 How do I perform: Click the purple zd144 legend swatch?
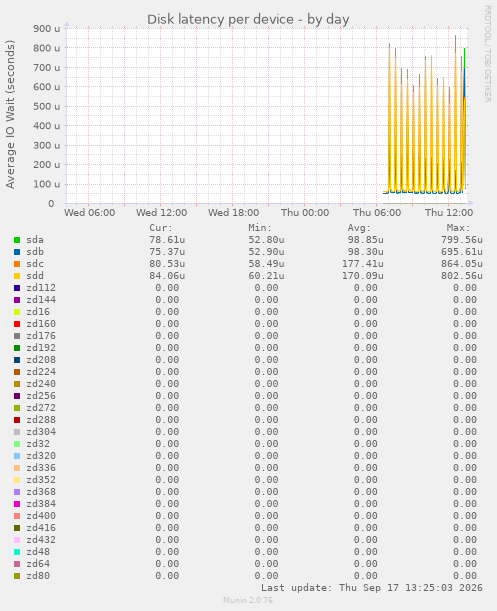[17, 300]
